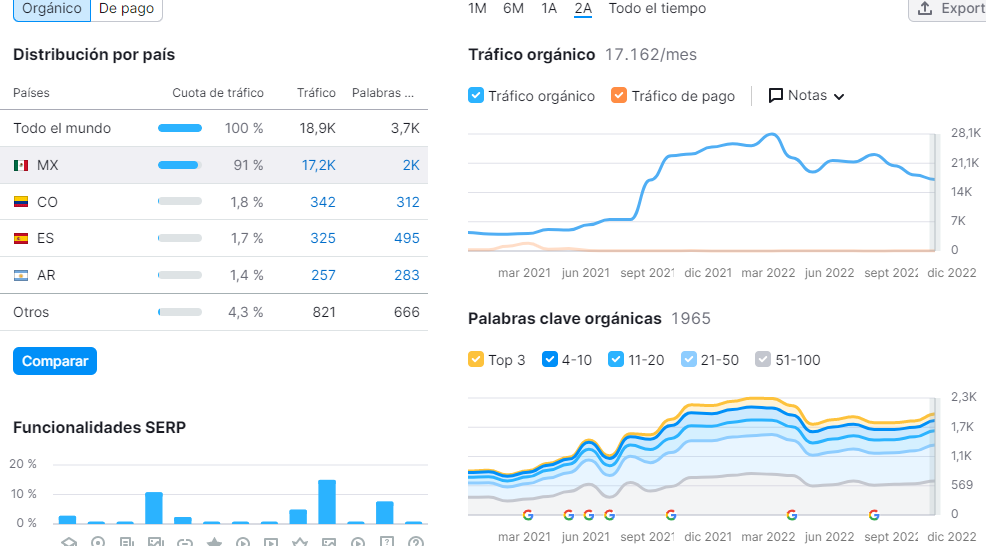Click the tallest bar in Funcionalidades SERP chart

[327, 502]
